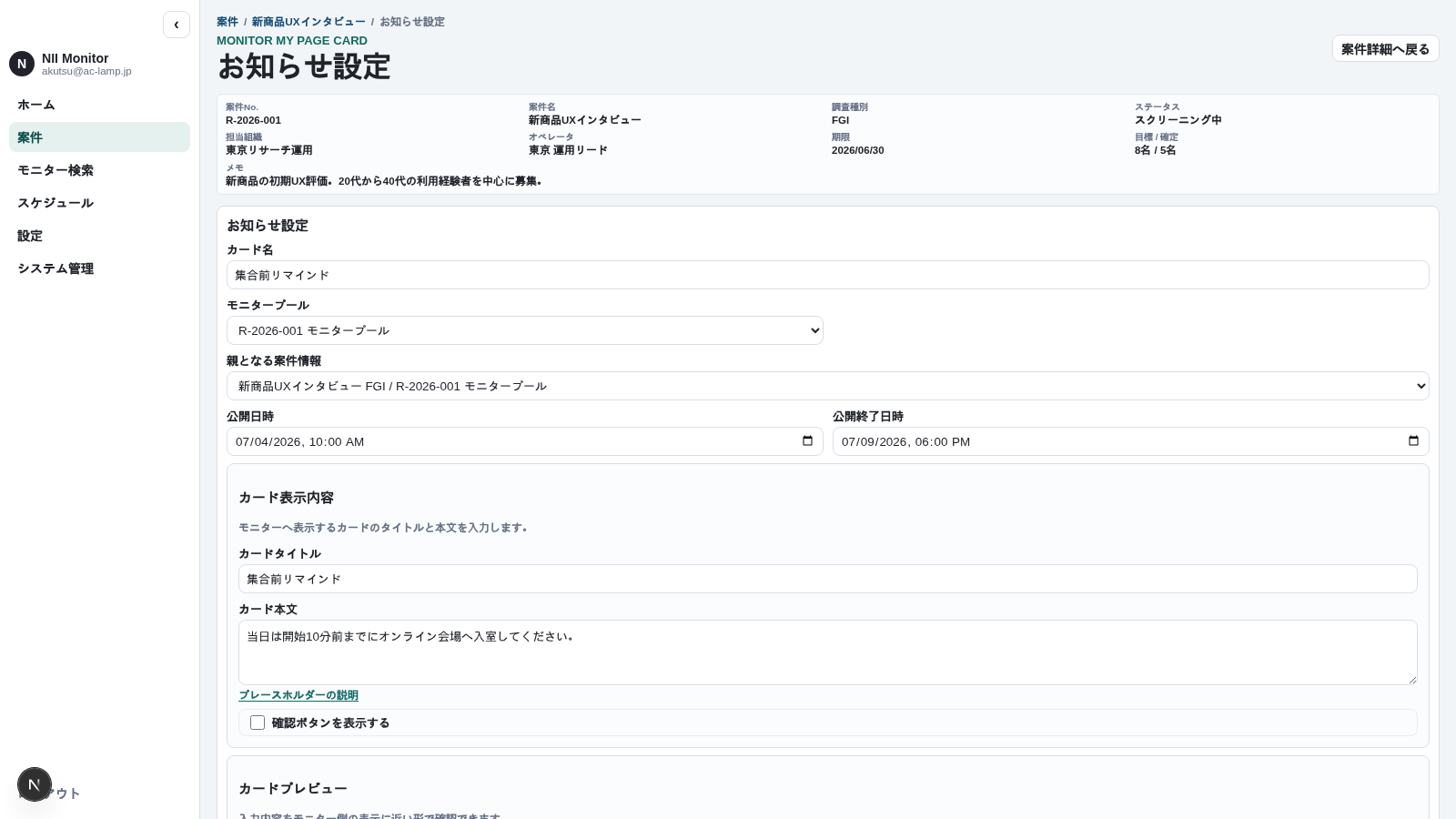Click the カード本文 text area
1456x819 pixels.
pyautogui.click(x=828, y=652)
